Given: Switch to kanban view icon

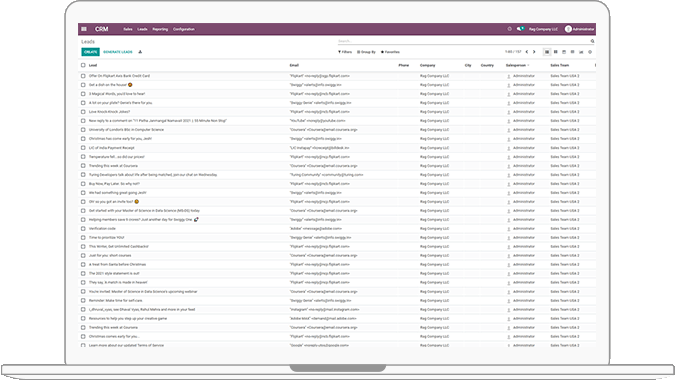Looking at the screenshot, I should point(555,52).
